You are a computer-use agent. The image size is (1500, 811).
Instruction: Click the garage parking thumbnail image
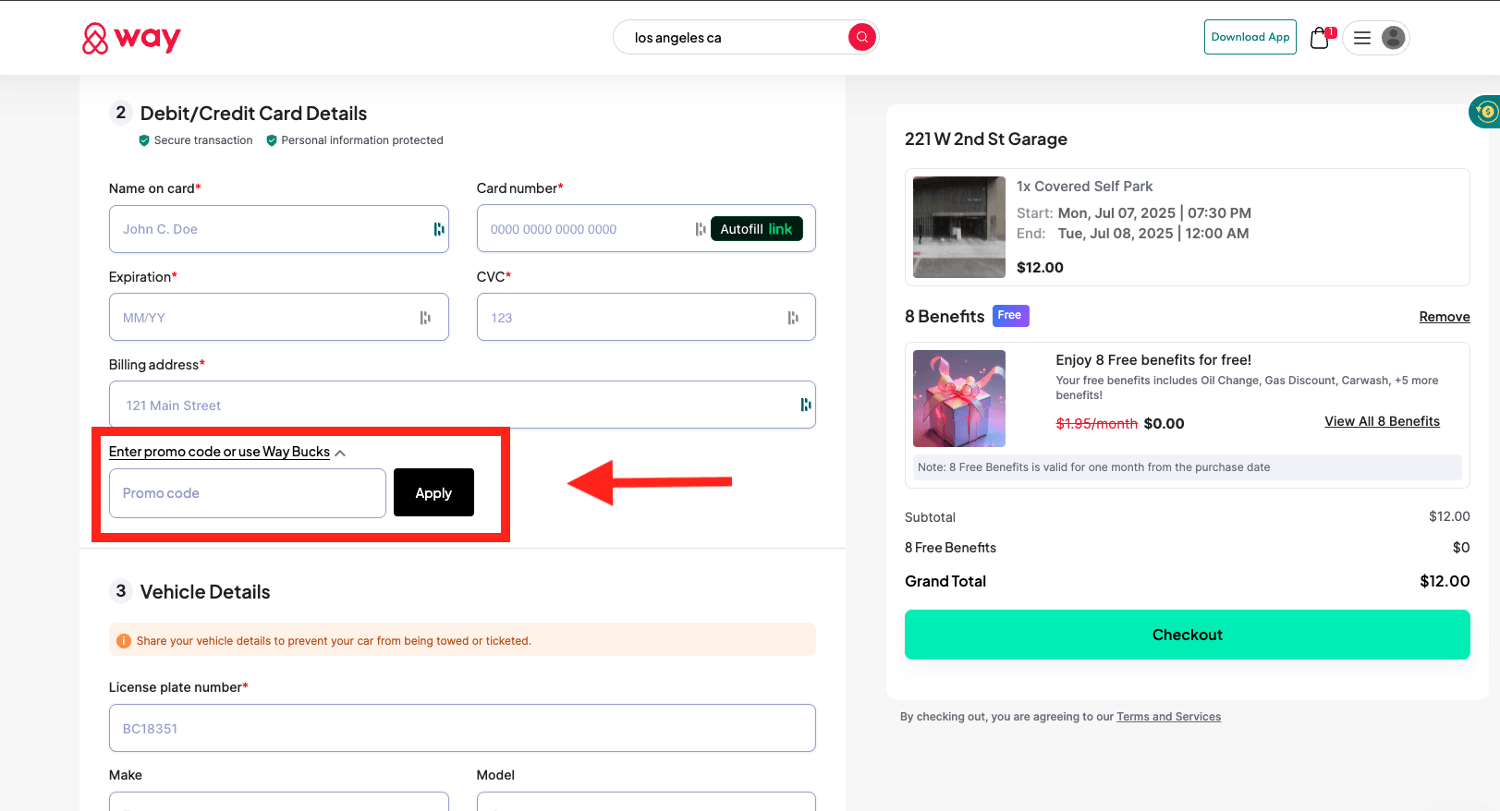[x=959, y=227]
